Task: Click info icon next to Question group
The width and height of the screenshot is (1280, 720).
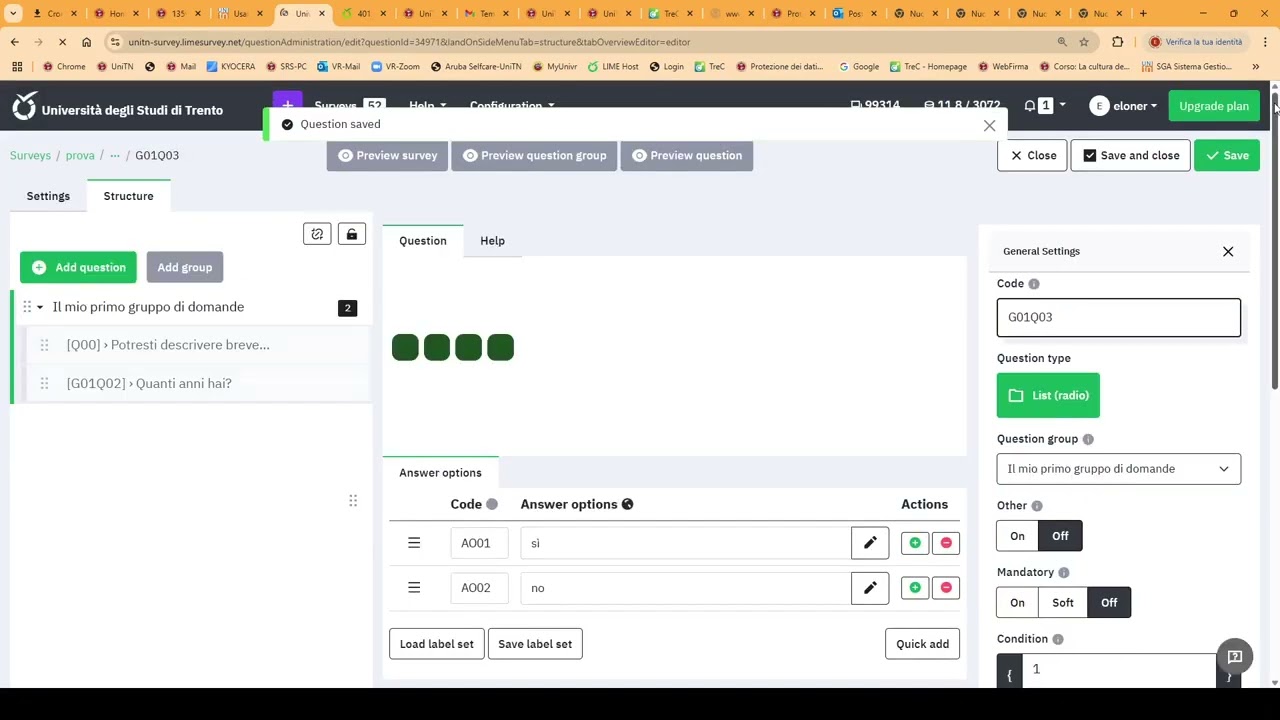Action: tap(1088, 439)
